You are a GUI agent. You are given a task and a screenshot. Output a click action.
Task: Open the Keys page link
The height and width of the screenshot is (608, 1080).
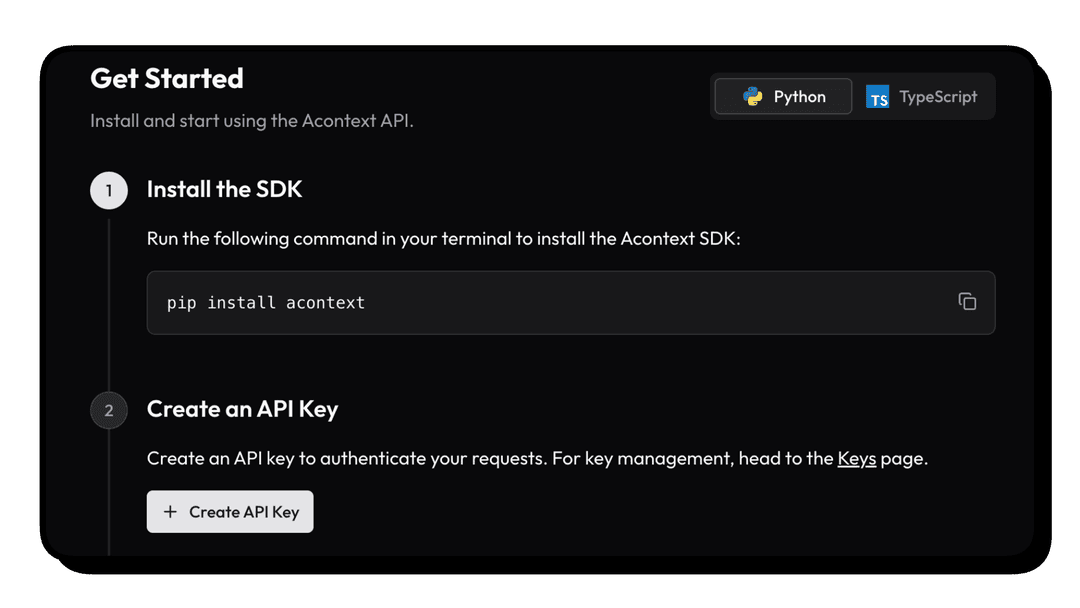pos(856,459)
